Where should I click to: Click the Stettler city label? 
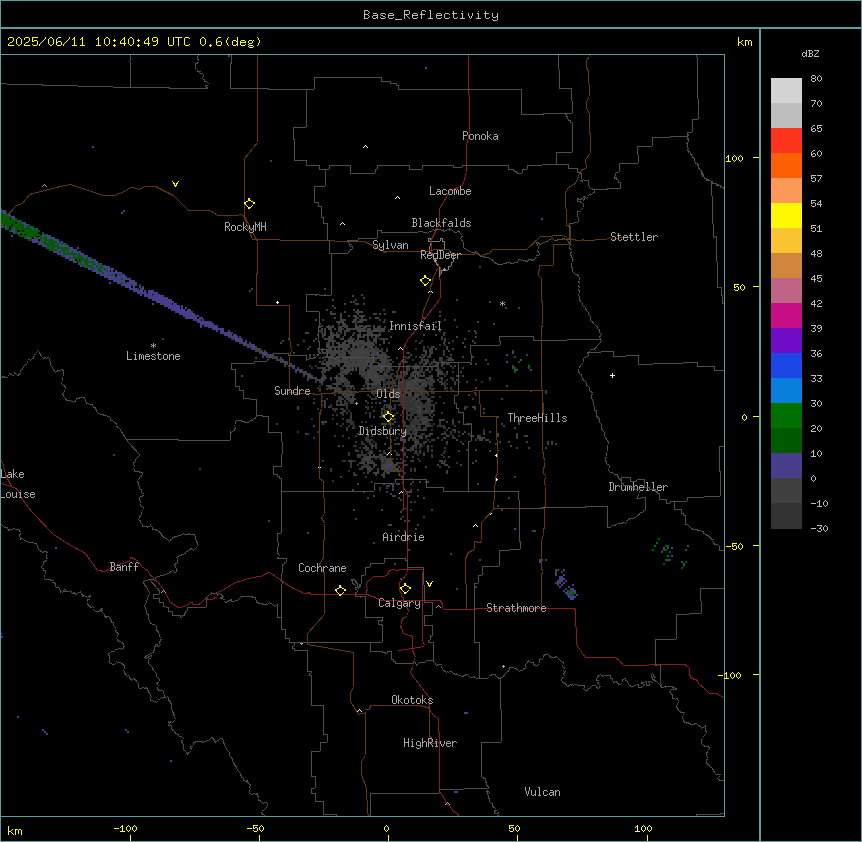pos(634,237)
